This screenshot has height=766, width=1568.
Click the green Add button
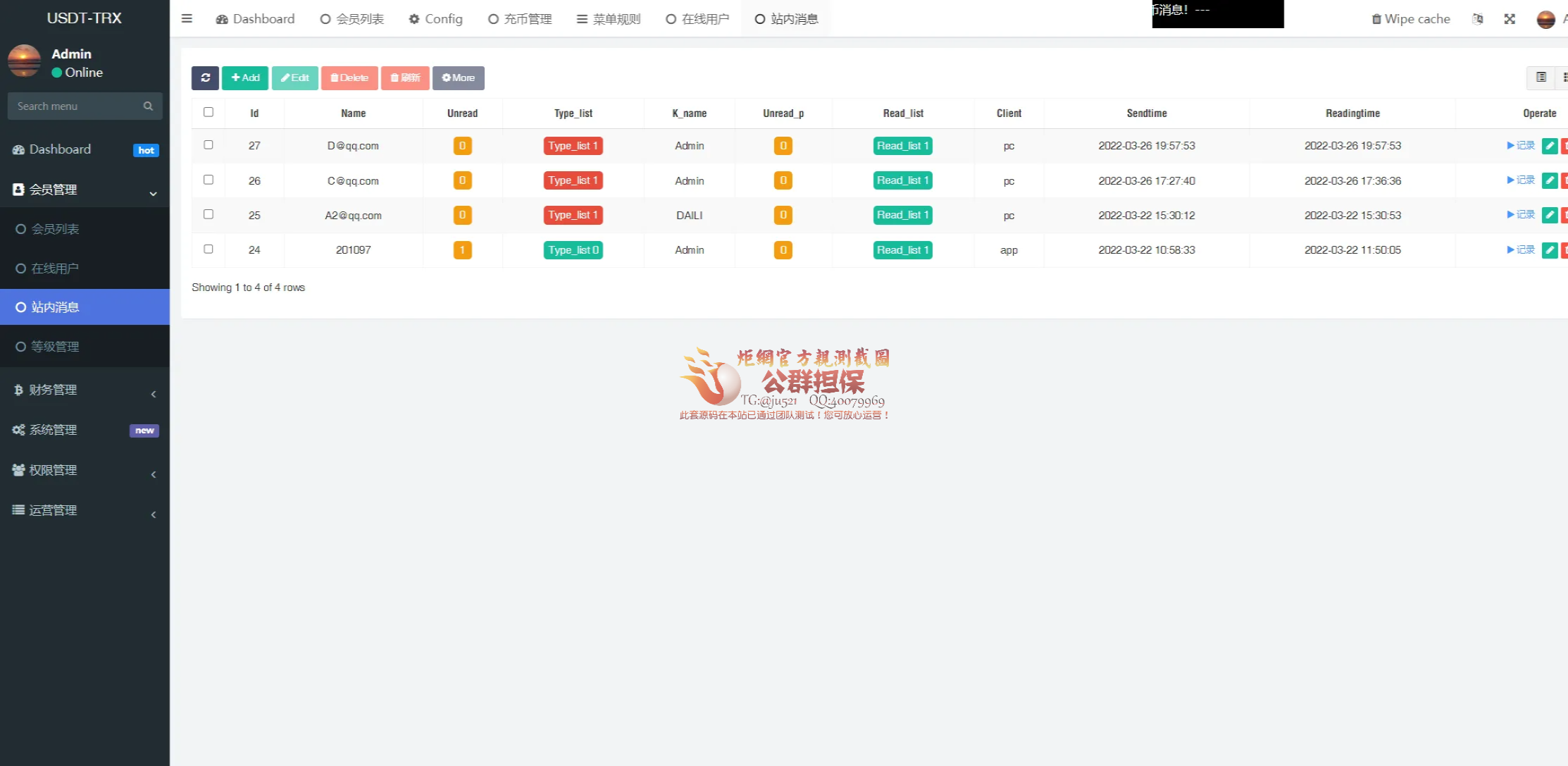(245, 78)
